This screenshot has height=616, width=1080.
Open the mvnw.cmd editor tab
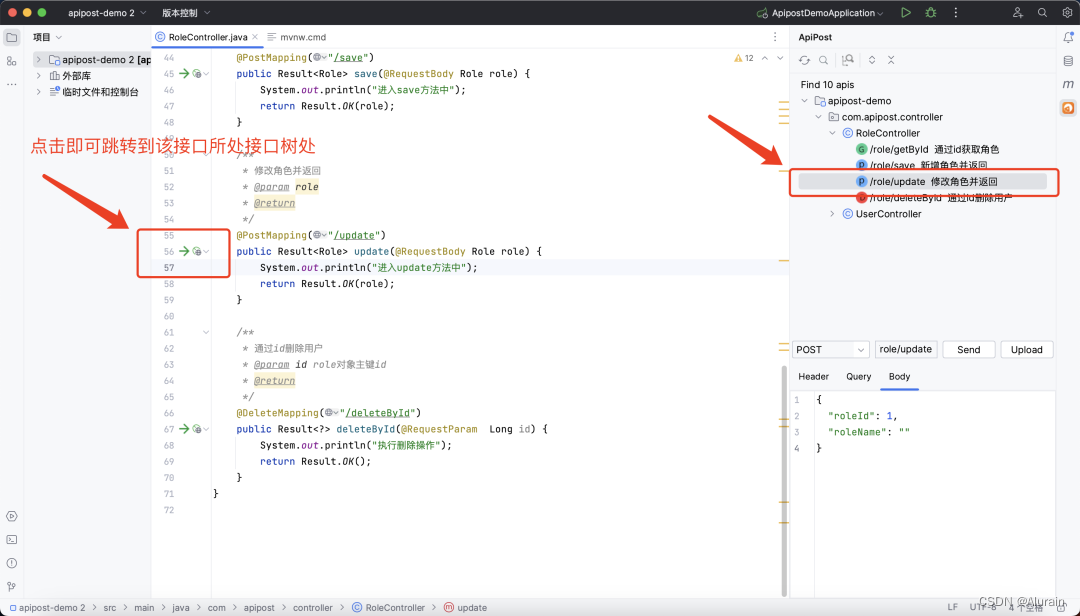[297, 37]
